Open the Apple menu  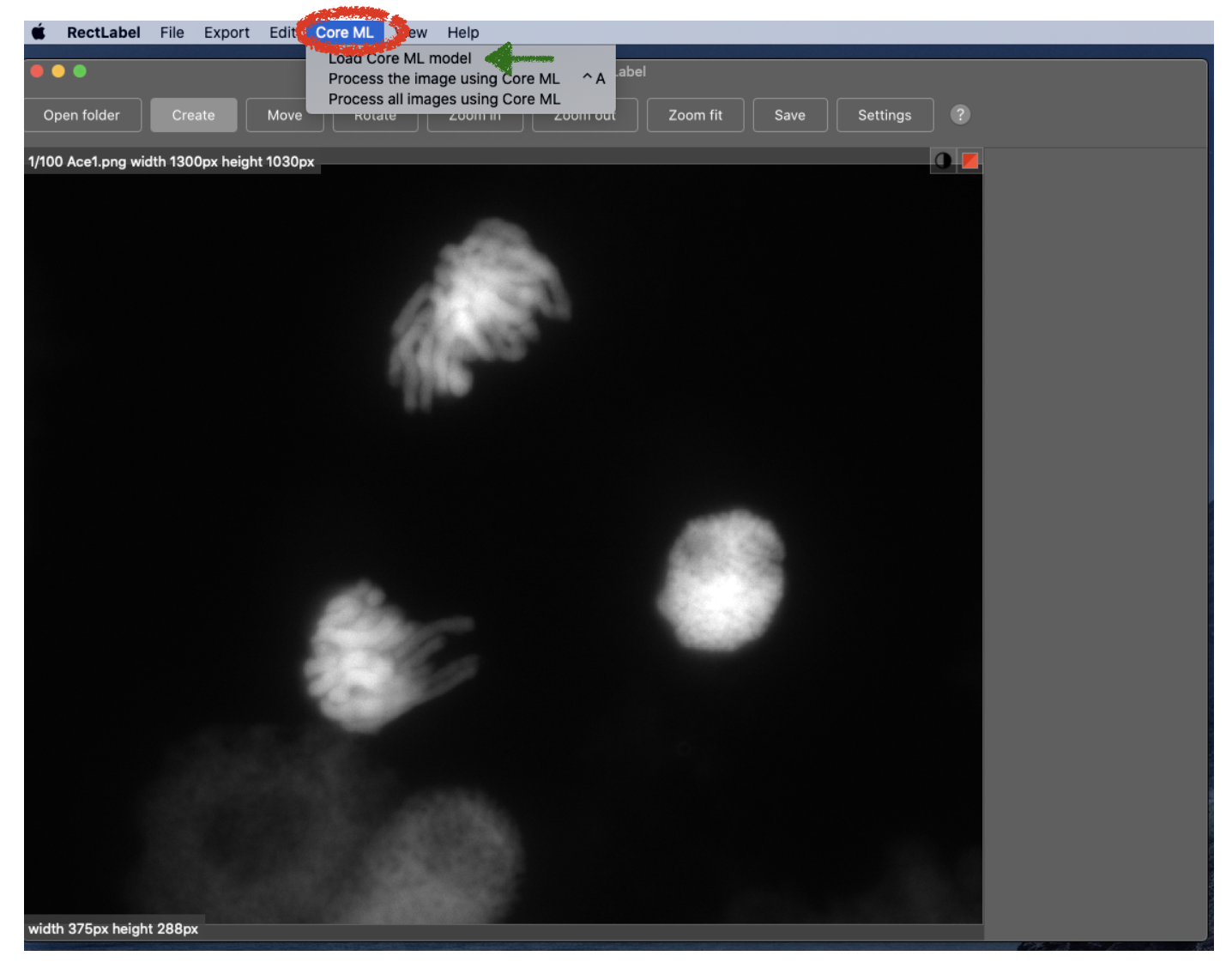point(39,33)
